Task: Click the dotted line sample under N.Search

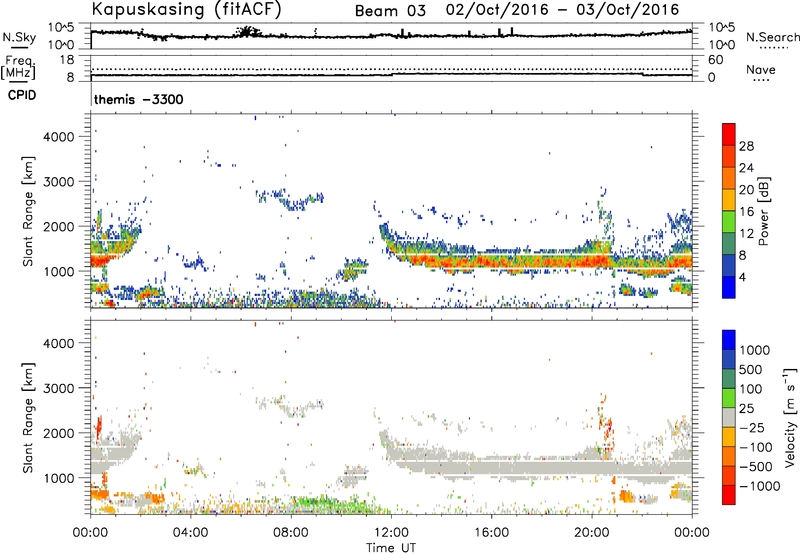Action: [773, 48]
